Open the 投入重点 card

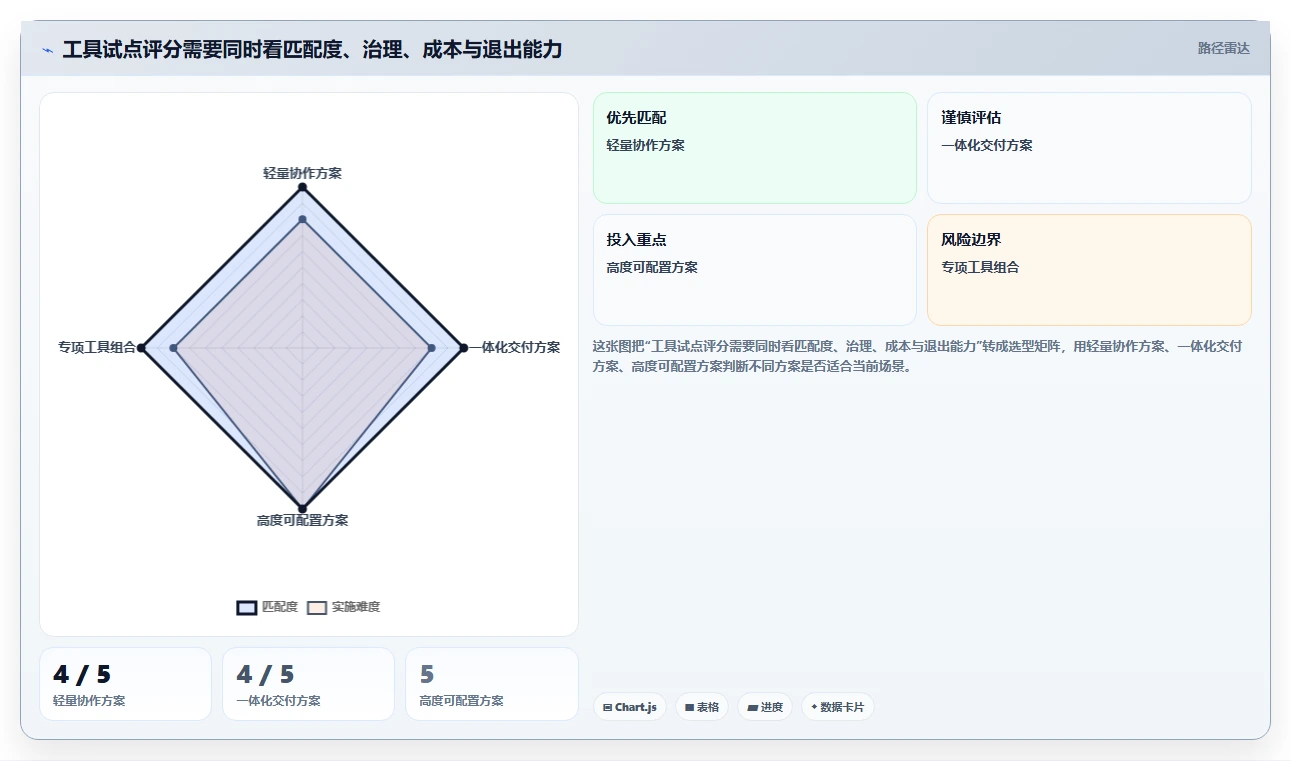point(755,270)
